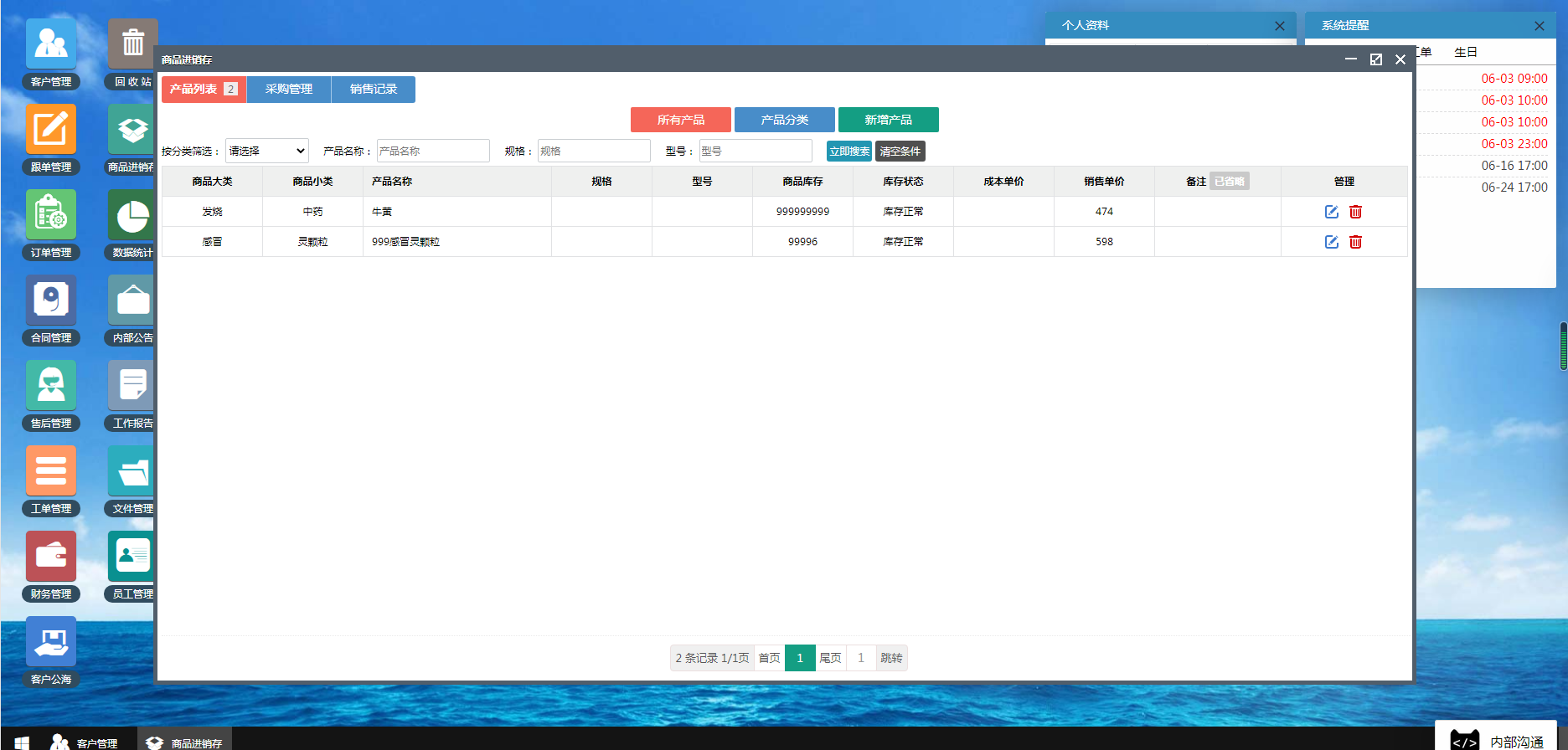Open the 客户公海 icon

(51, 642)
